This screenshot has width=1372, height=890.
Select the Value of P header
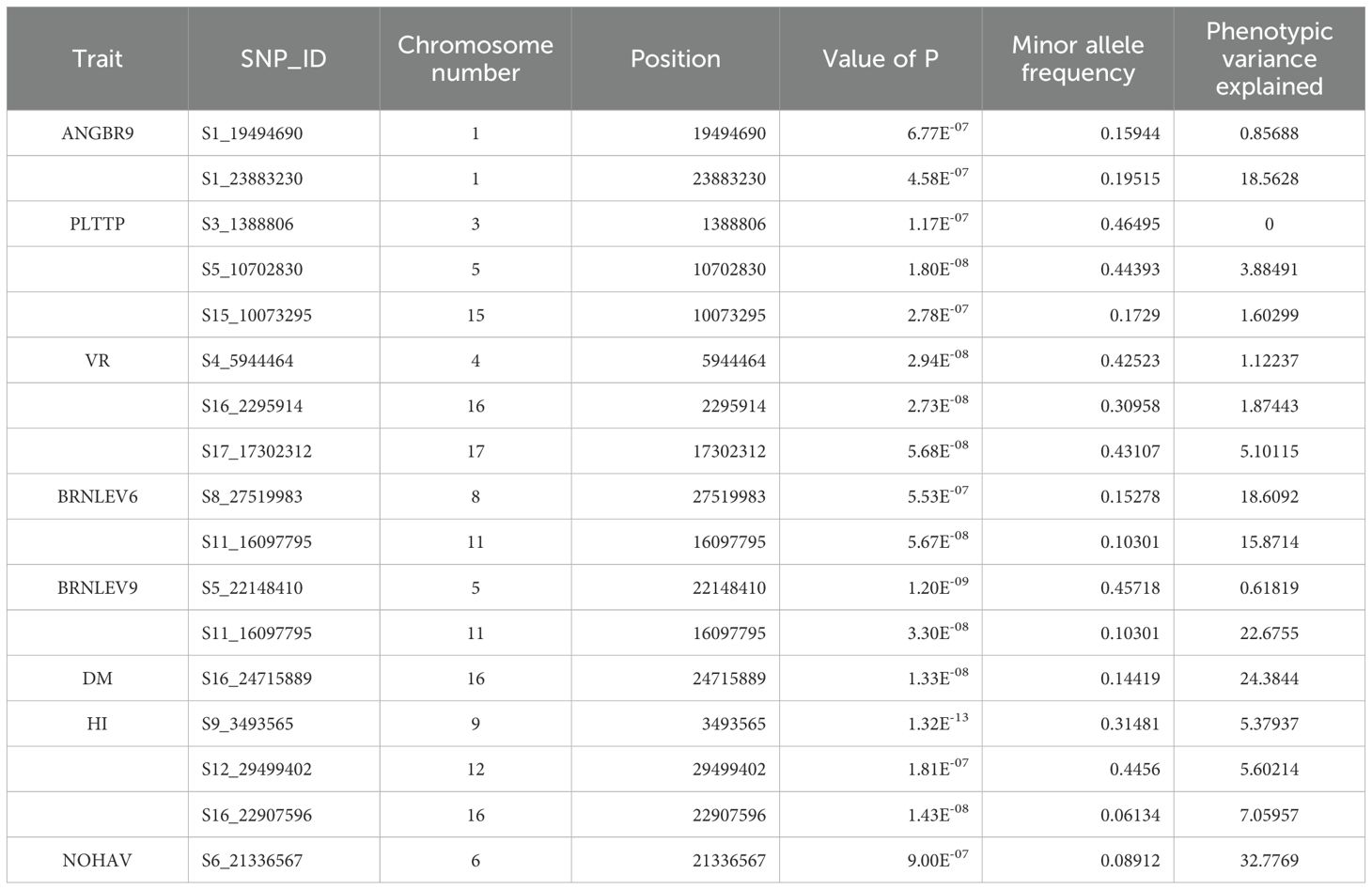point(880,58)
